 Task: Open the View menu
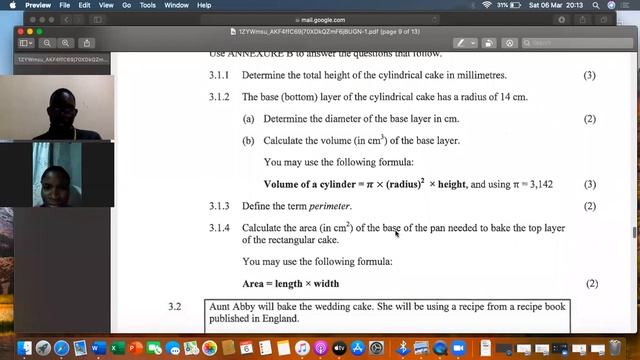coord(106,5)
